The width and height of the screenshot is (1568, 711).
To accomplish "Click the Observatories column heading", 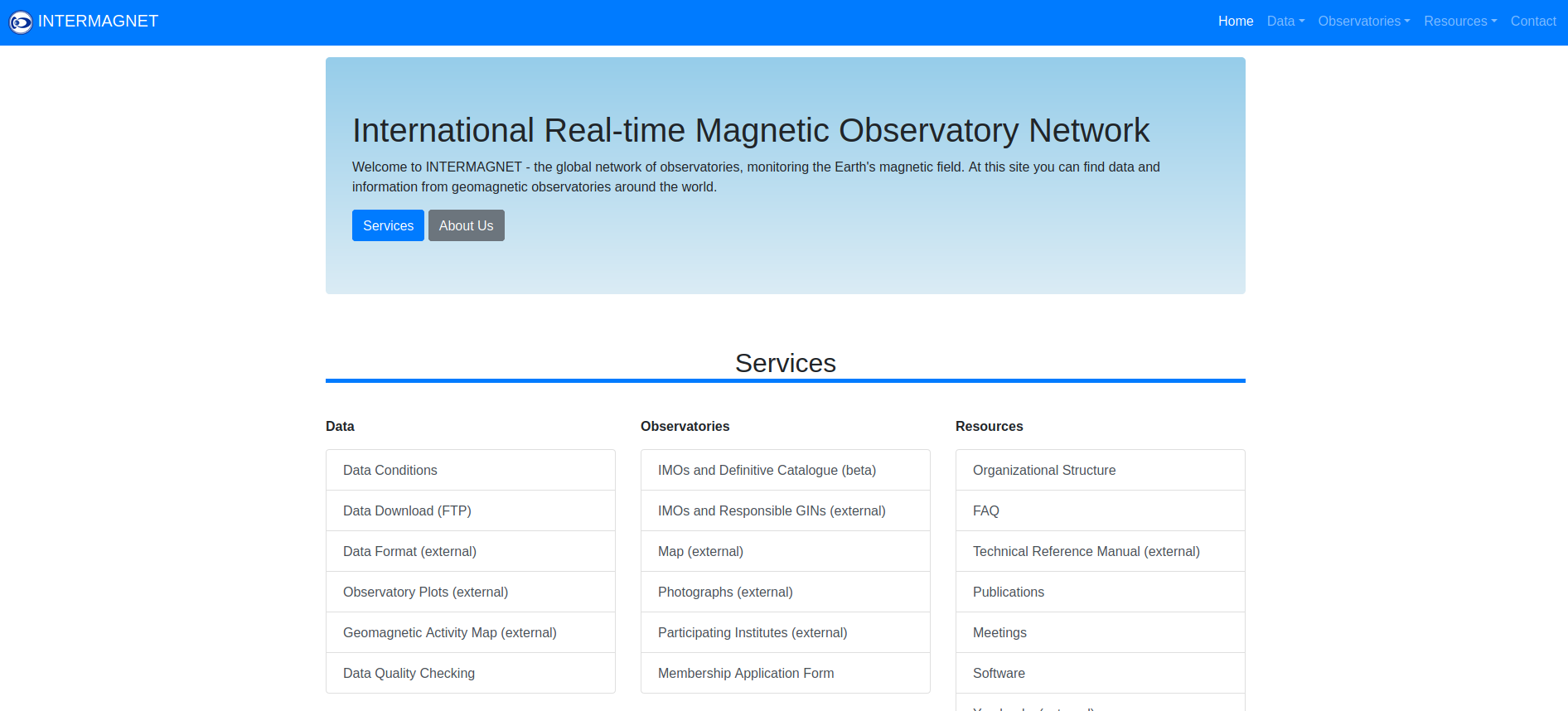I will tap(685, 426).
